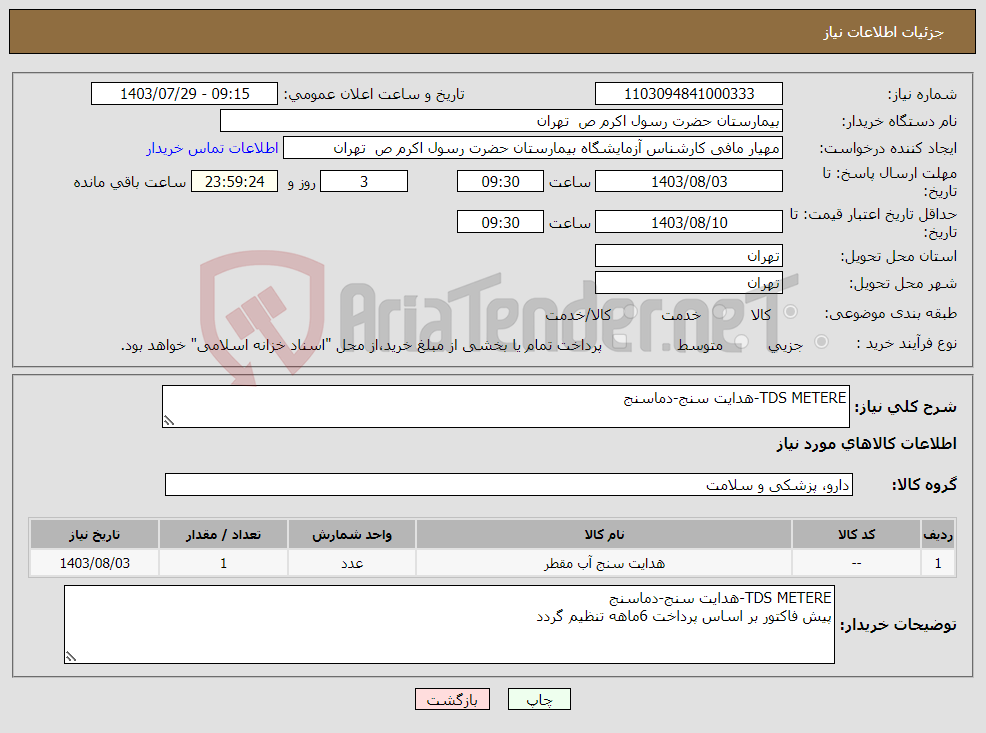Click delivery province تهران field
Viewport: 986px width, 733px height.
[x=689, y=256]
